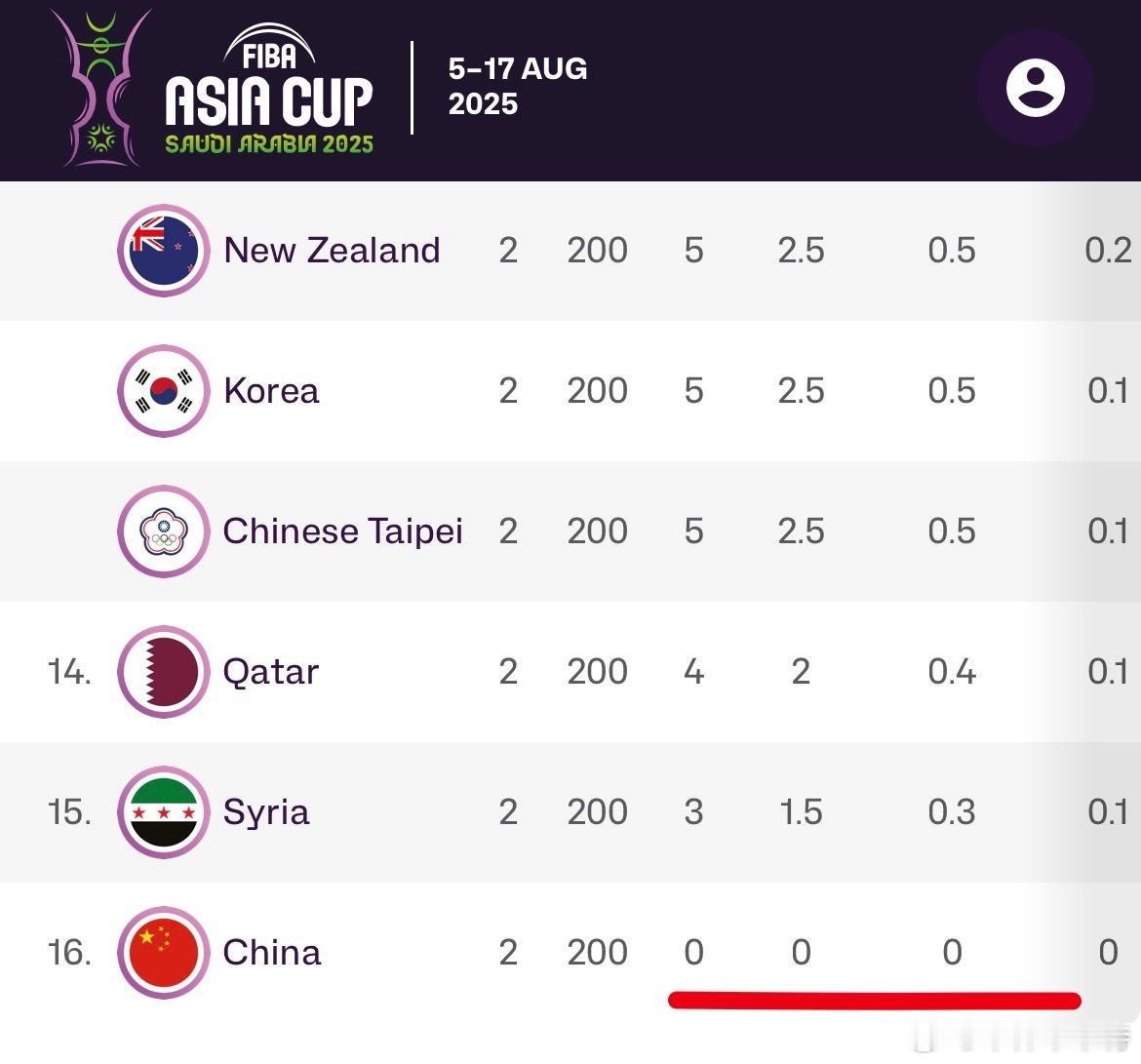This screenshot has height=1064, width=1141.
Task: Click the New Zealand flag icon
Action: coord(164,251)
